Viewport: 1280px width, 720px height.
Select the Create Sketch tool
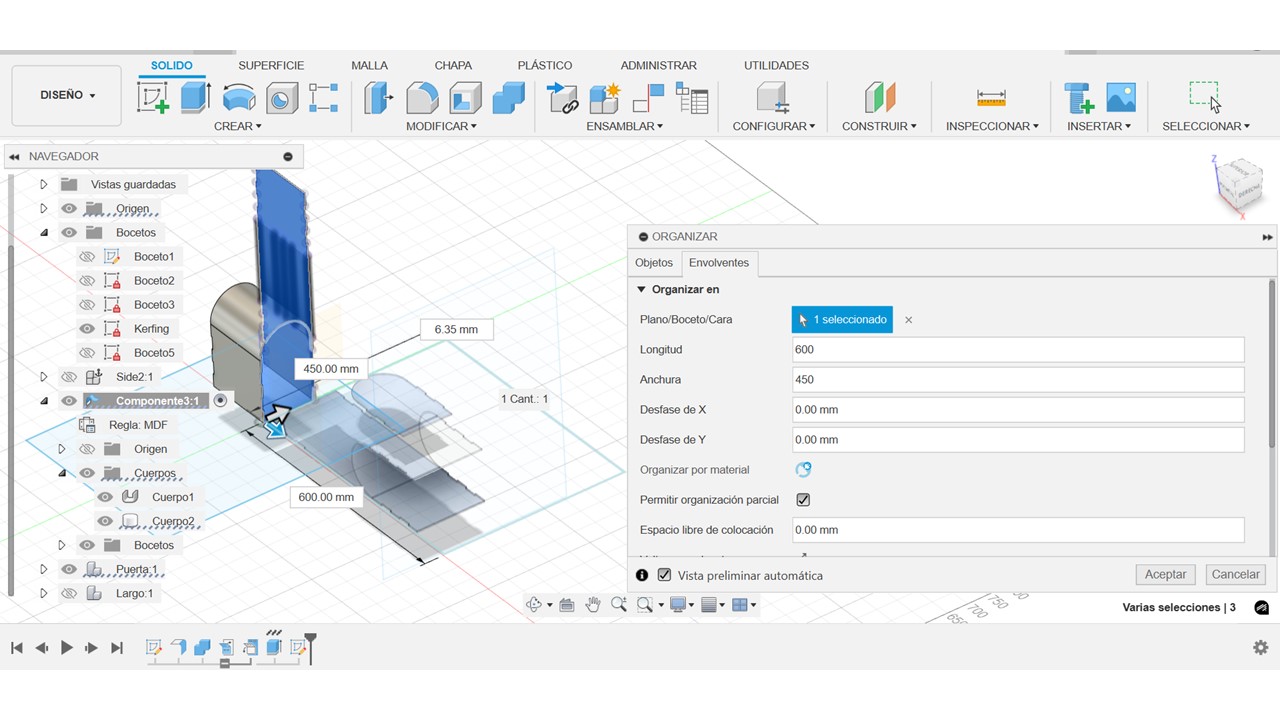click(153, 98)
